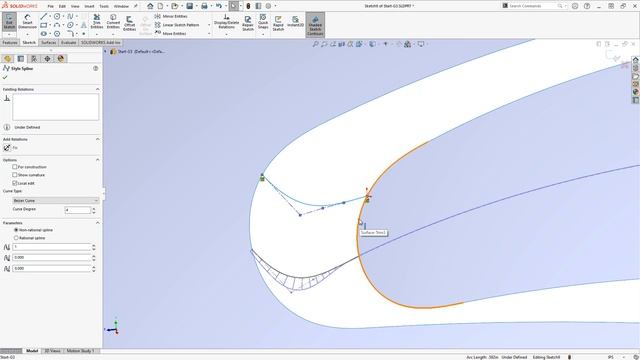Enable the For construction checkbox
Screen dimensions: 640x360
(x=15, y=167)
